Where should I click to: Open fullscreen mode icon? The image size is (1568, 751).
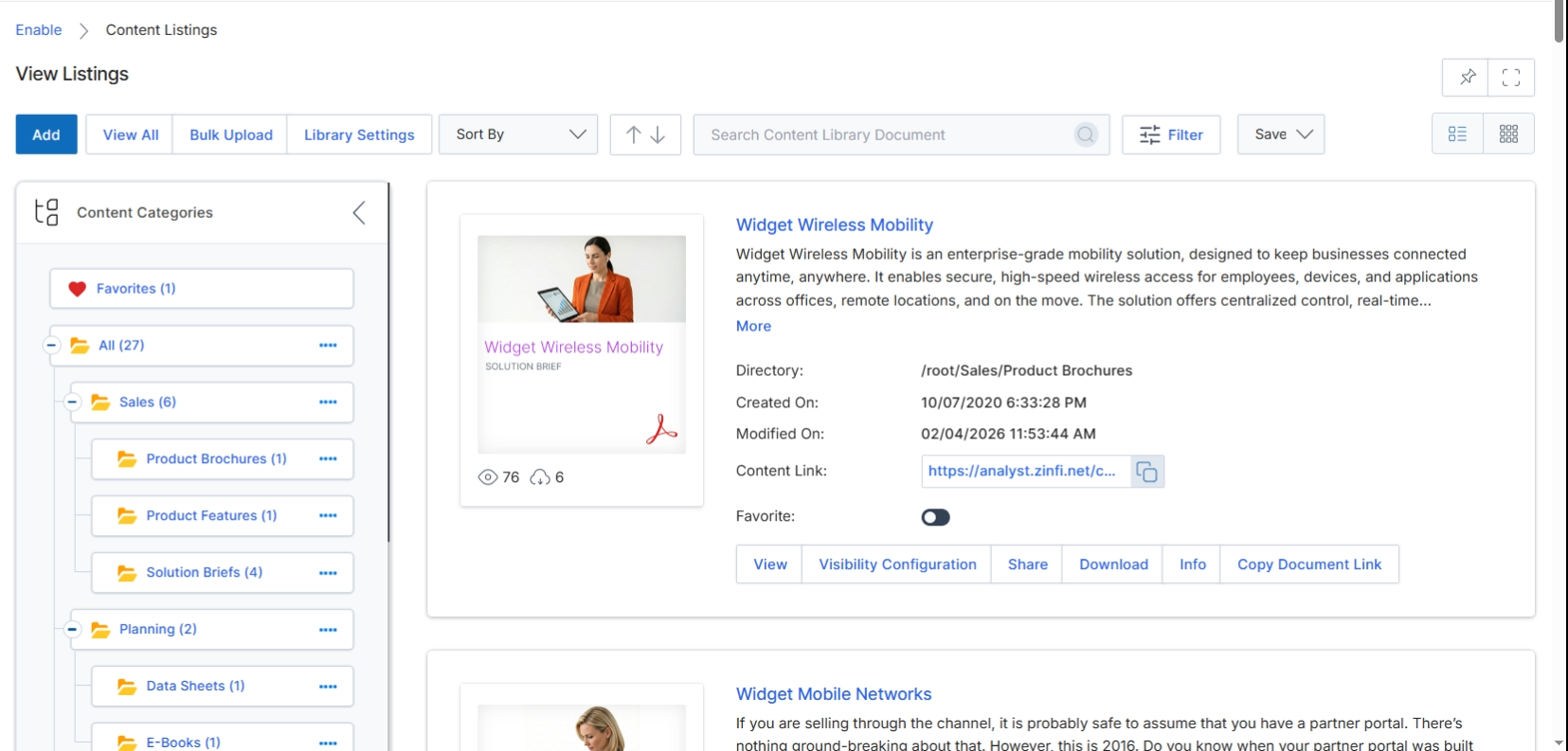point(1511,78)
